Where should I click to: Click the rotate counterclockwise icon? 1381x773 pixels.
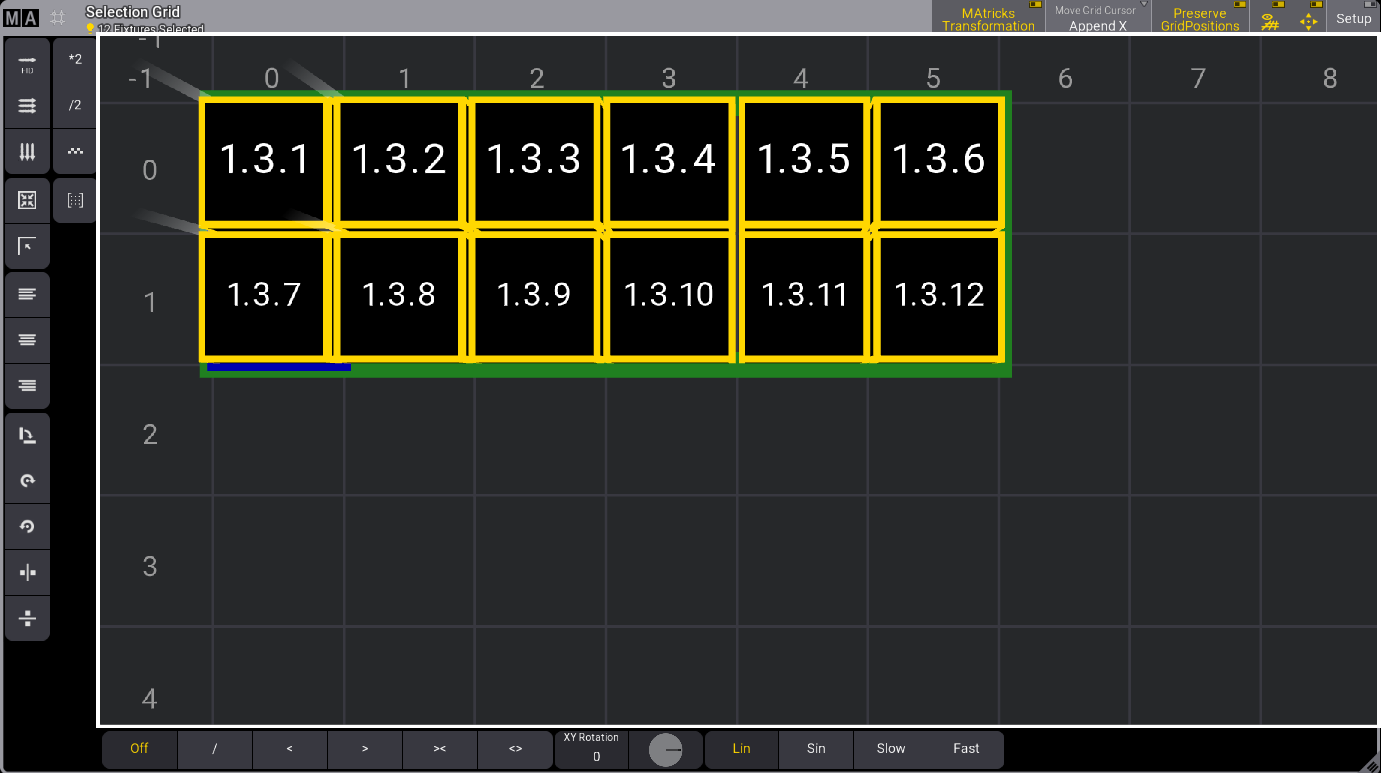(27, 526)
